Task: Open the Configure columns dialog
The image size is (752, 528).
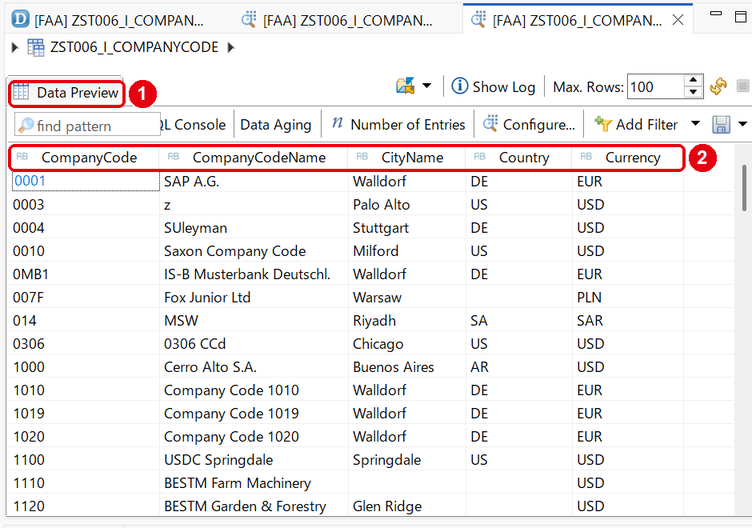Action: pyautogui.click(x=529, y=124)
